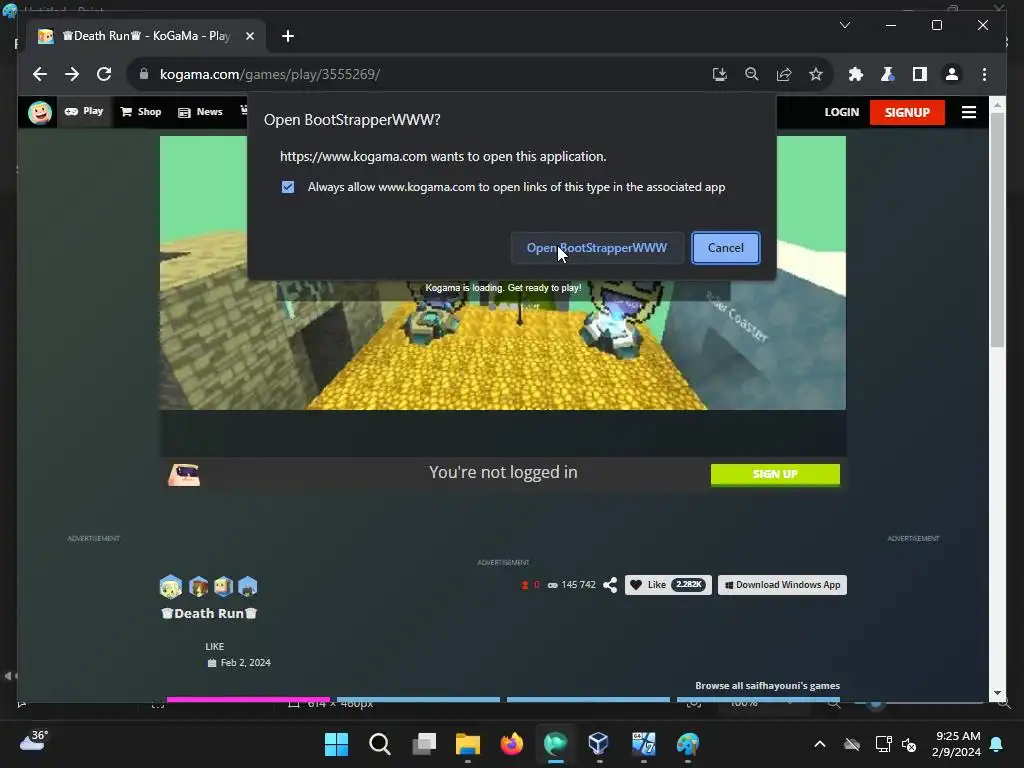Click the share icon near play count
This screenshot has width=1024, height=768.
610,584
